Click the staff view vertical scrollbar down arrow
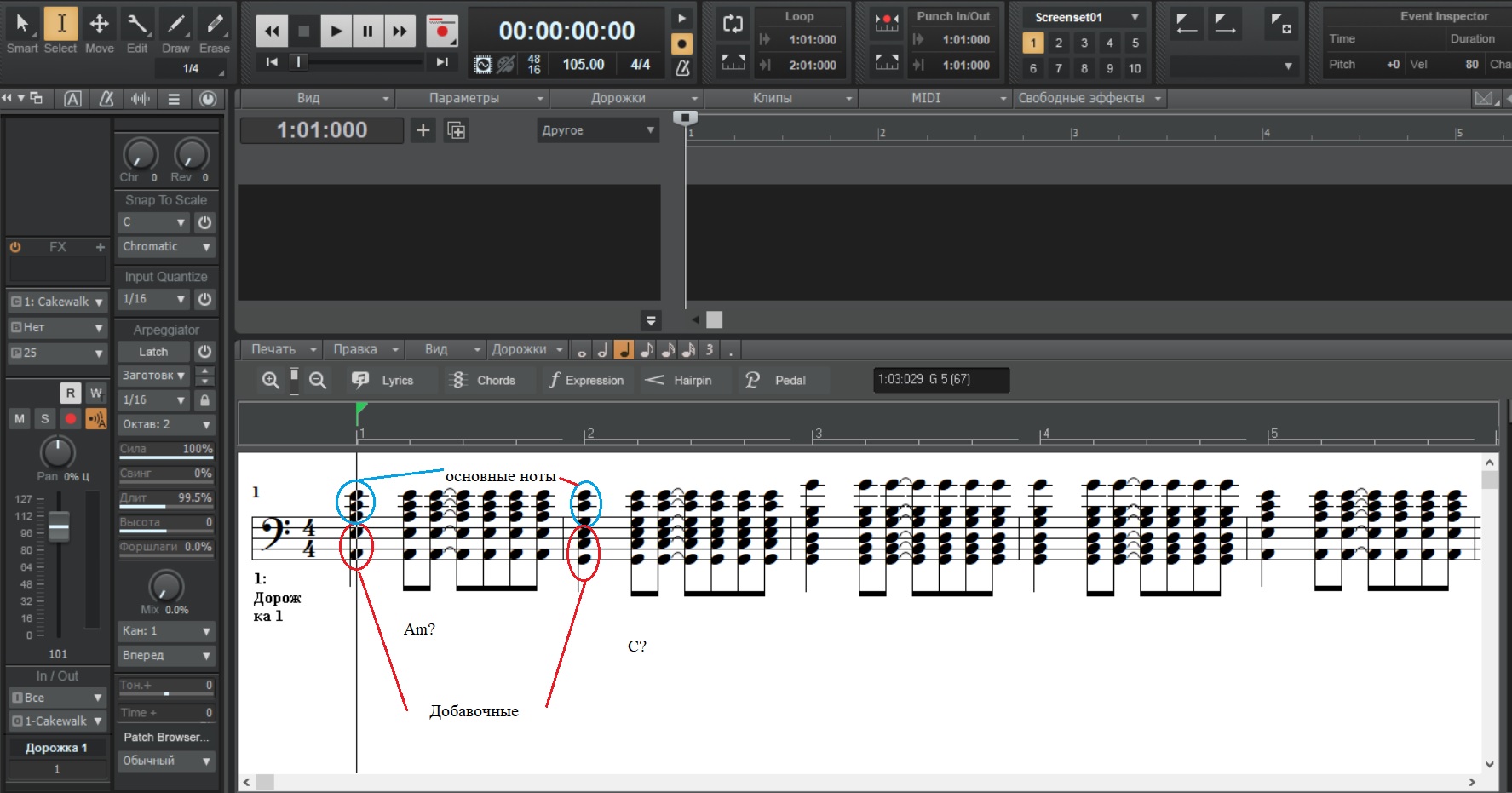The width and height of the screenshot is (1512, 793). pos(1490,764)
